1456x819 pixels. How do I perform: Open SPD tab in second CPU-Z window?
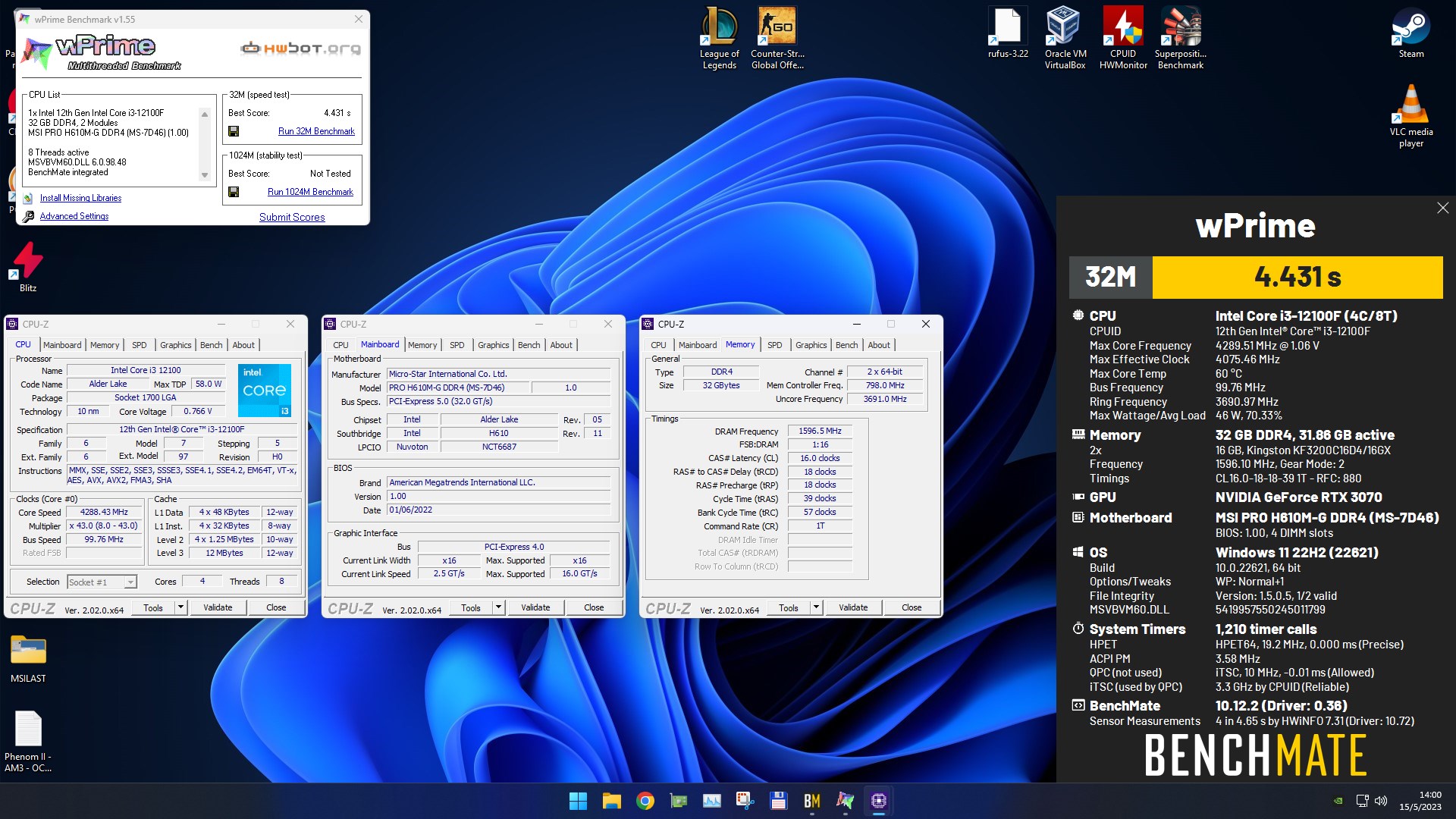point(457,345)
